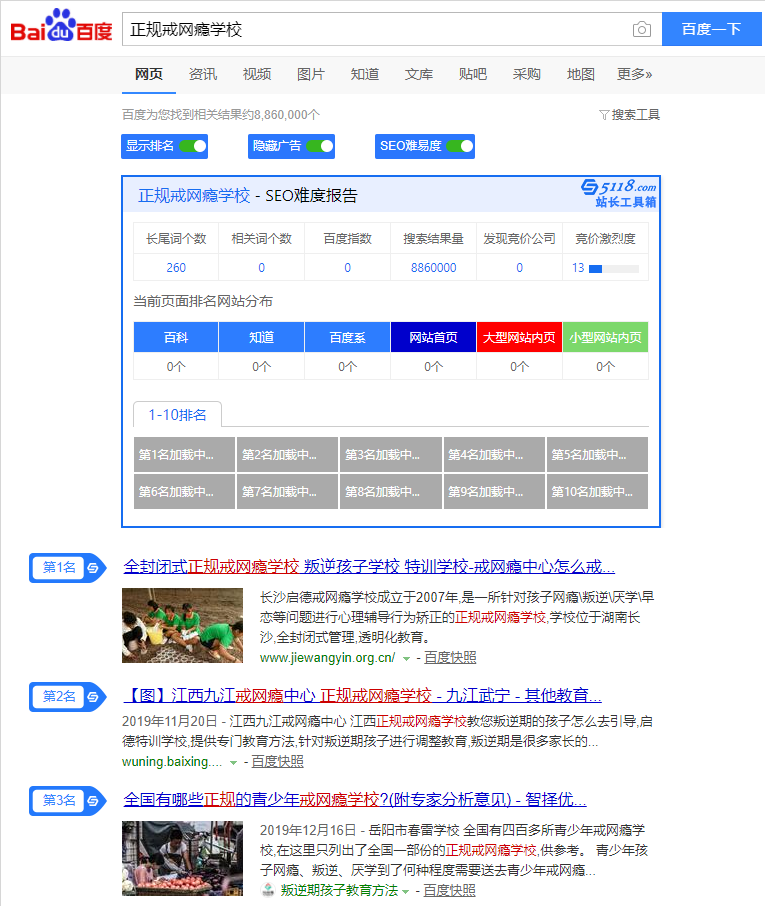This screenshot has width=765, height=906.
Task: Open 百度快照 for wuning.baixing result
Action: tap(277, 762)
